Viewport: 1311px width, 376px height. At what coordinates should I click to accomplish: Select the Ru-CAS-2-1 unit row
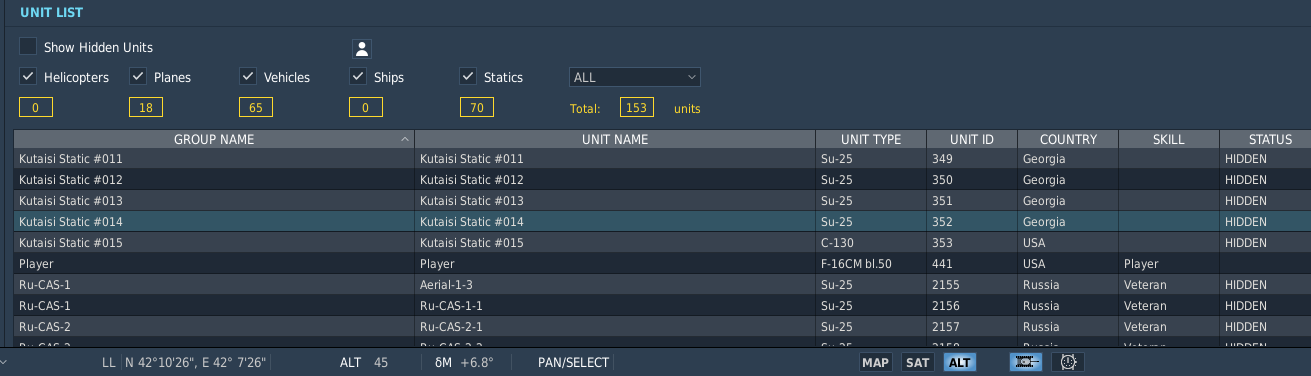click(x=662, y=327)
